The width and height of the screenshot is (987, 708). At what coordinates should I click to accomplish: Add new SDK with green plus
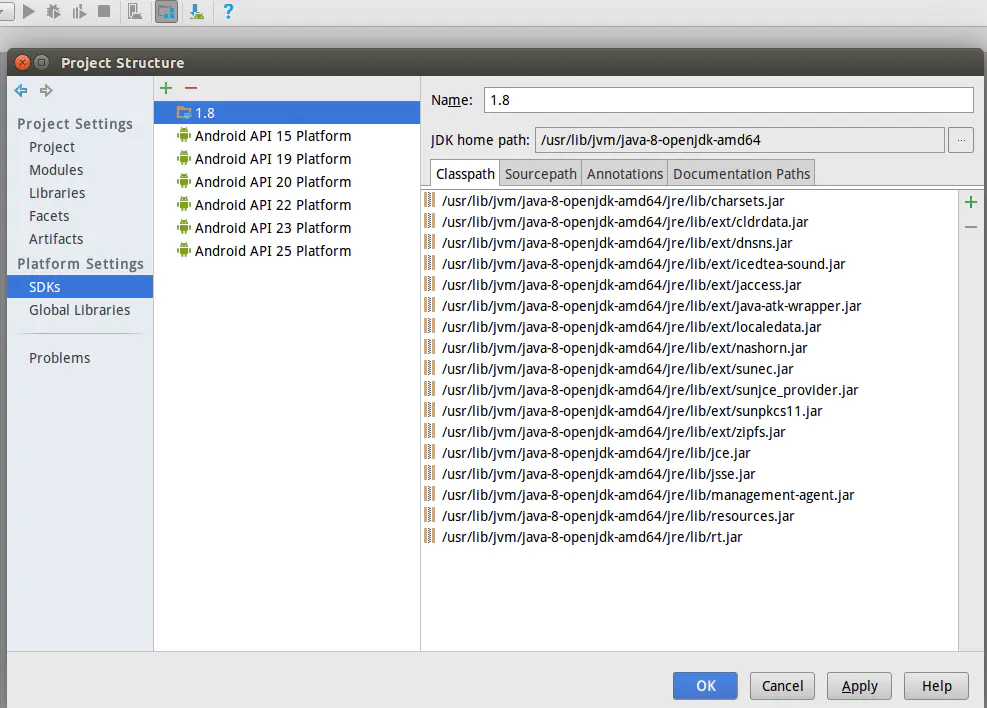pos(166,88)
